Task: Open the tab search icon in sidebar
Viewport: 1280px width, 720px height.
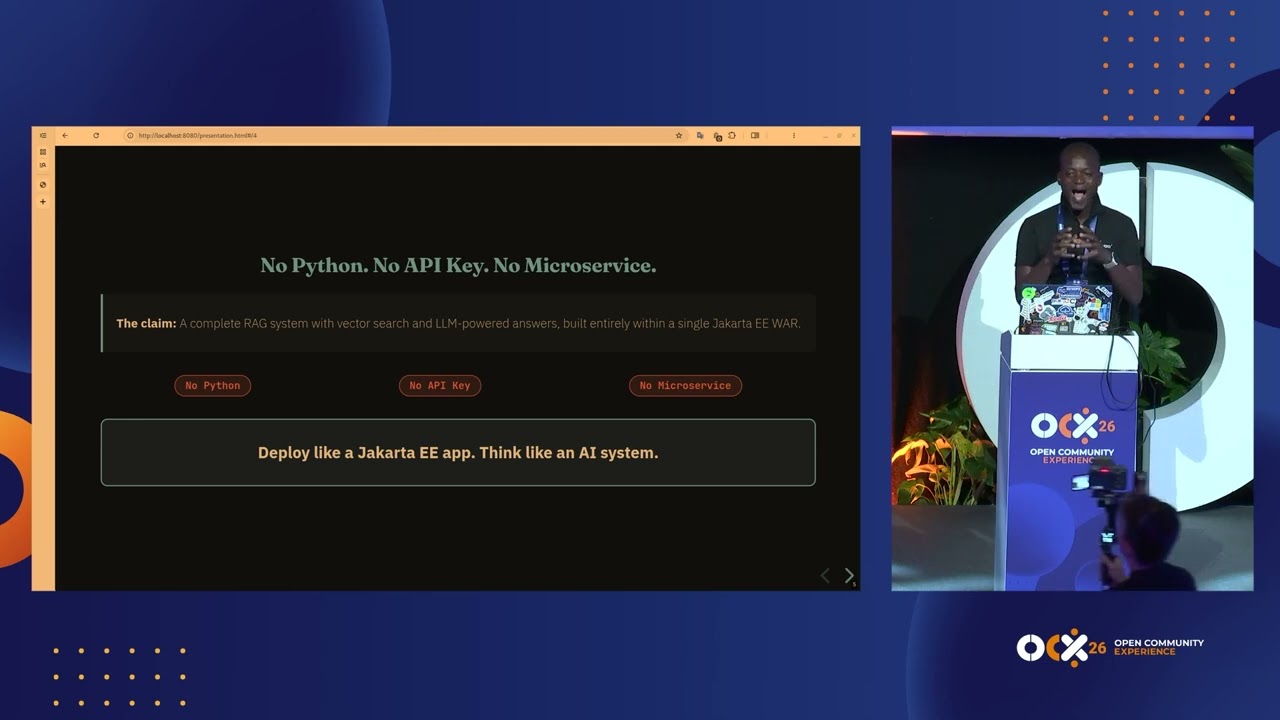Action: 43,165
